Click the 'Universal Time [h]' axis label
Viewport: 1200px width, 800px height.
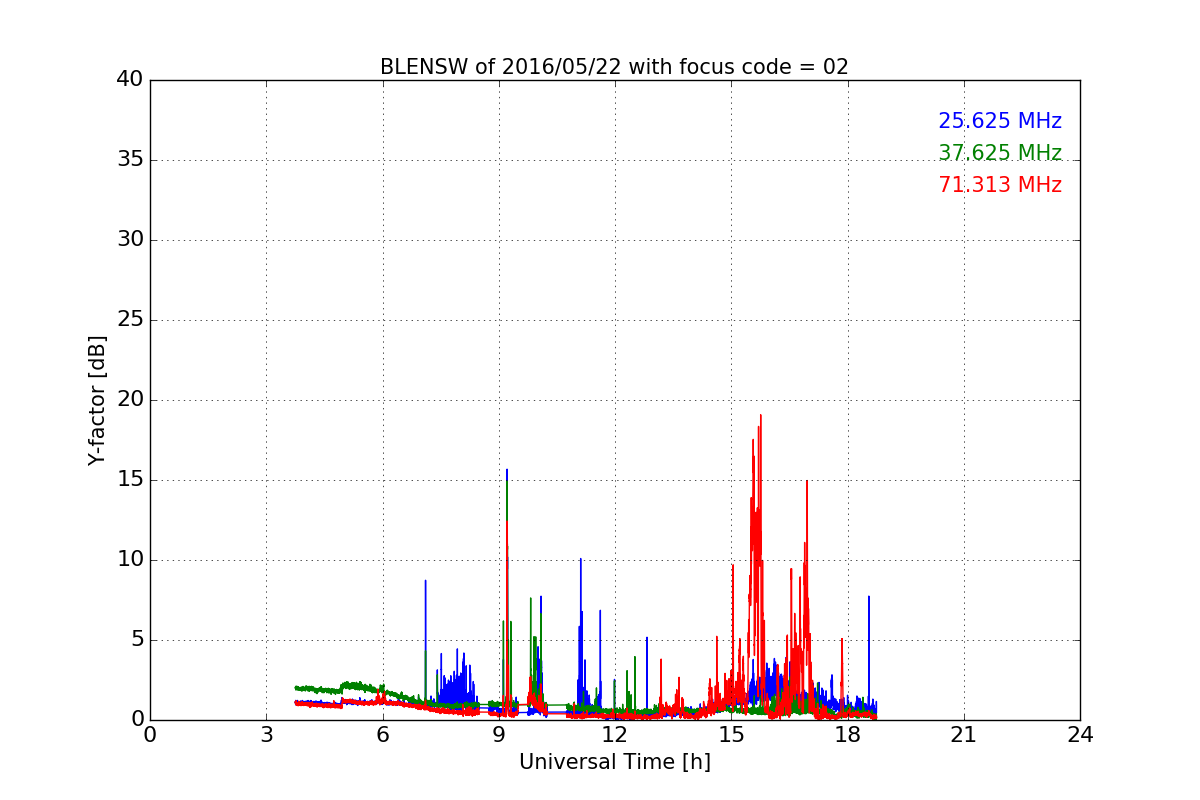pyautogui.click(x=614, y=762)
